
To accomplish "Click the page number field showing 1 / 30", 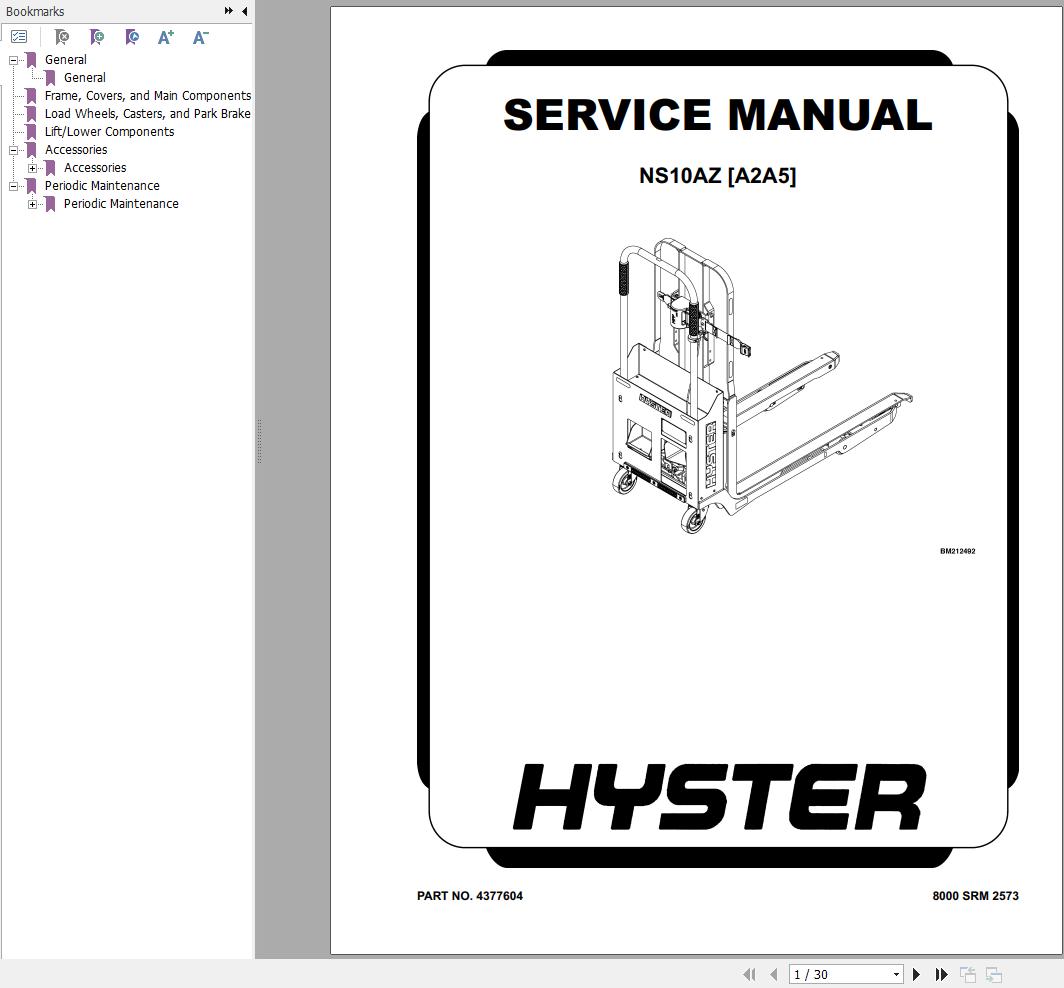I will click(838, 974).
